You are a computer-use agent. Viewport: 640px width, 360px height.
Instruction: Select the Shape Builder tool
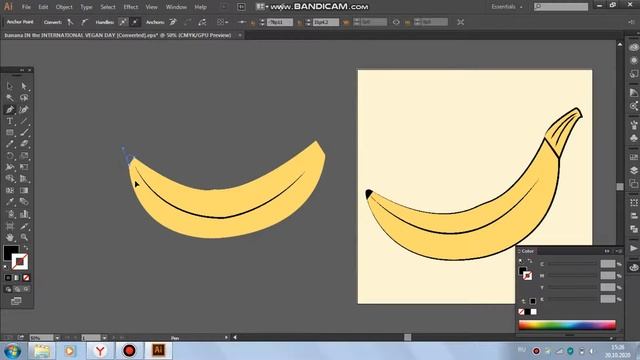point(10,179)
